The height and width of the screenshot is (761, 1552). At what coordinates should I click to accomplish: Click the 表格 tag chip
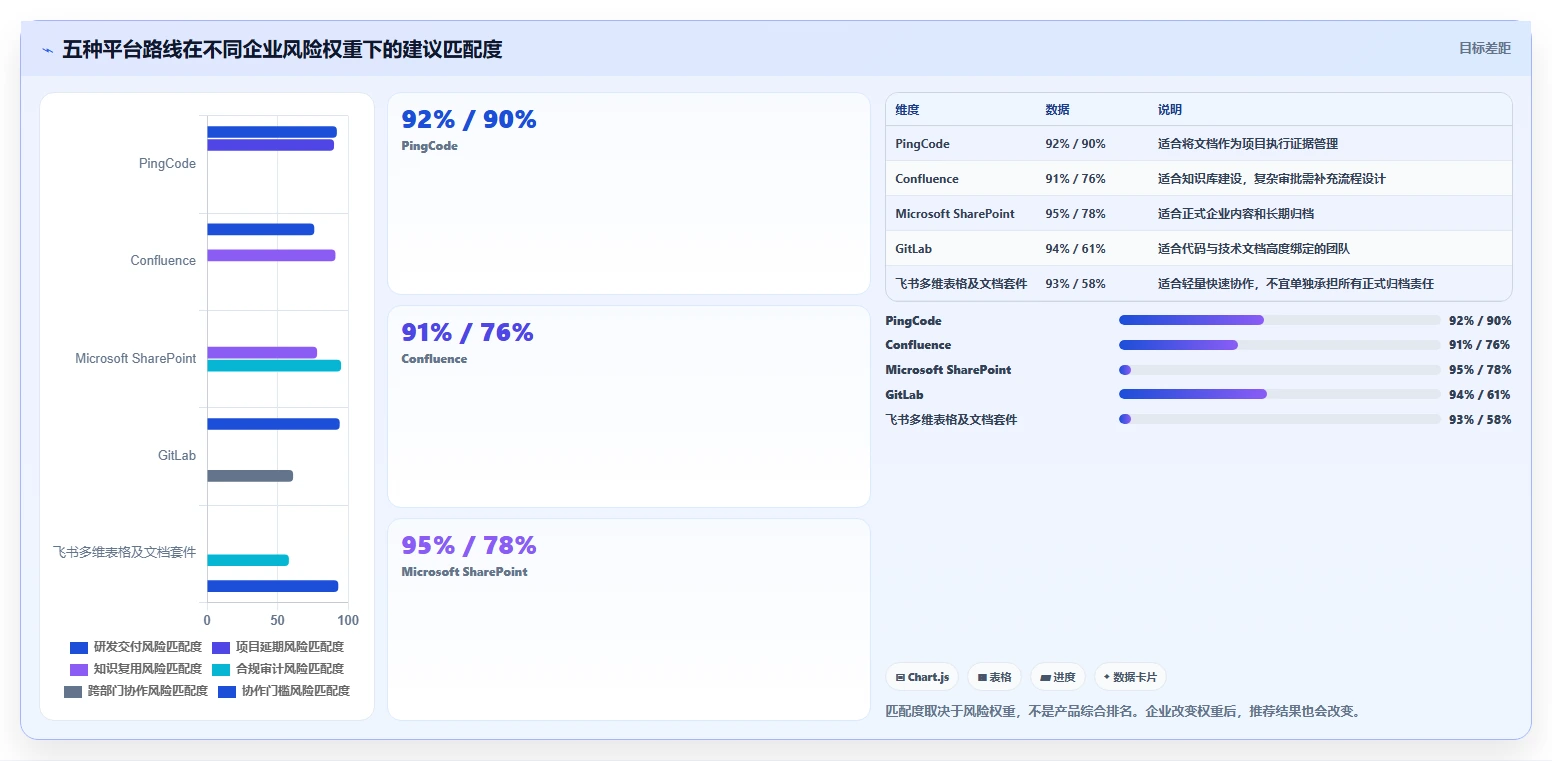[x=994, y=677]
